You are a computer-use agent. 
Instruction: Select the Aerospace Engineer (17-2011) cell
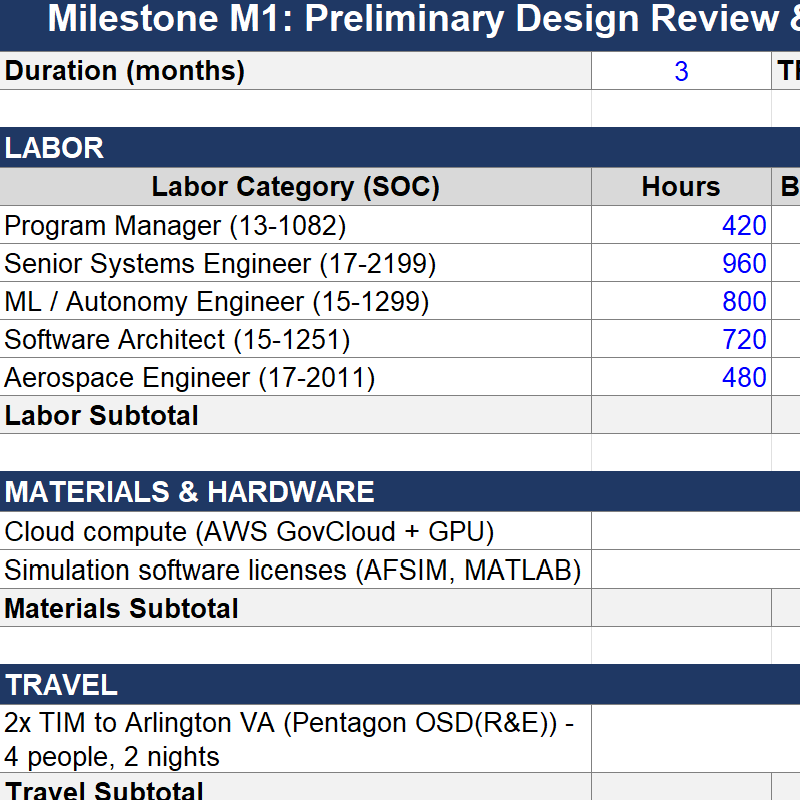tap(295, 377)
